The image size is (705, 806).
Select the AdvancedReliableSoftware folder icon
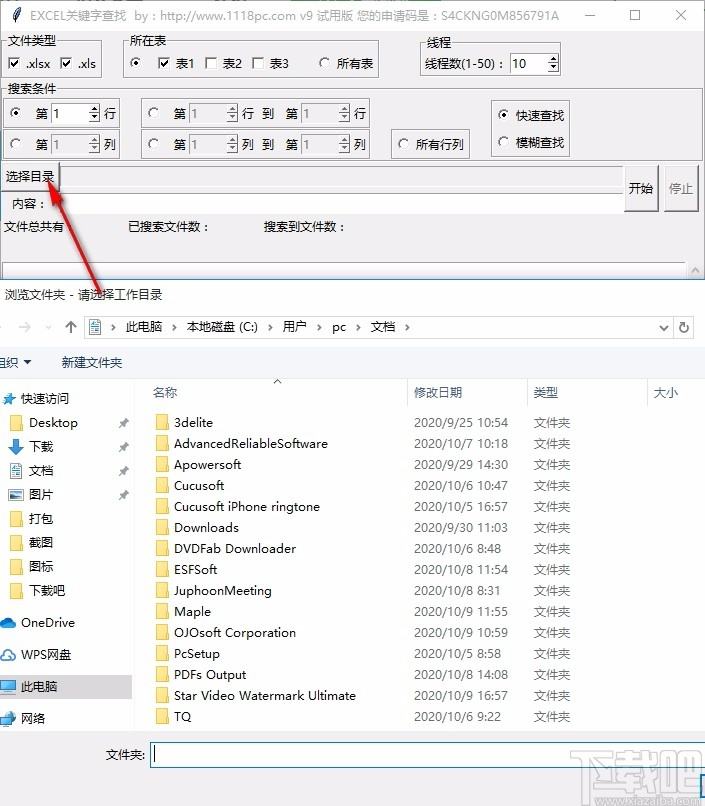tap(162, 444)
